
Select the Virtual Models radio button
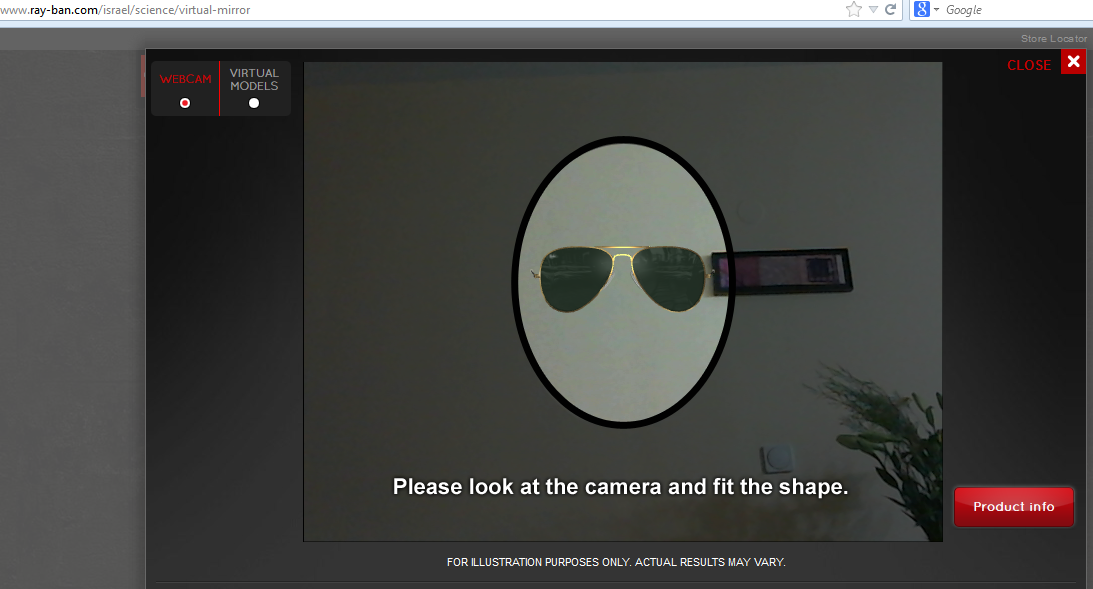tap(254, 103)
